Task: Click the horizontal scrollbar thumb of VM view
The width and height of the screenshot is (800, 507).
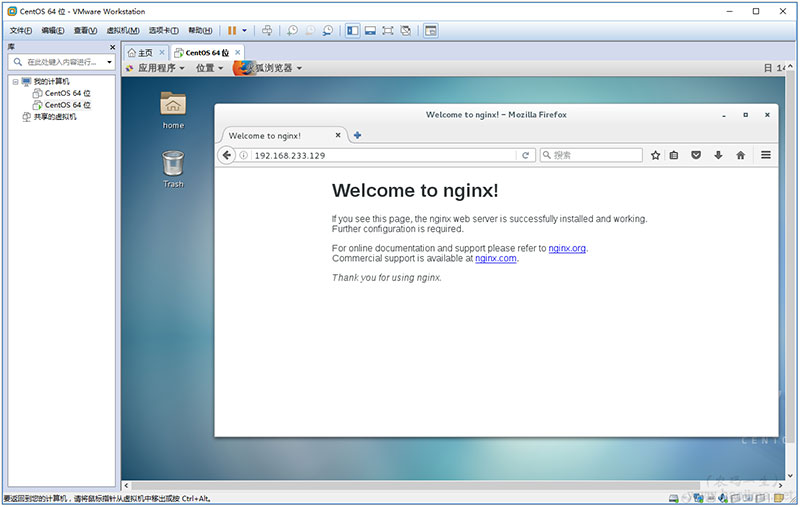Action: 416,486
